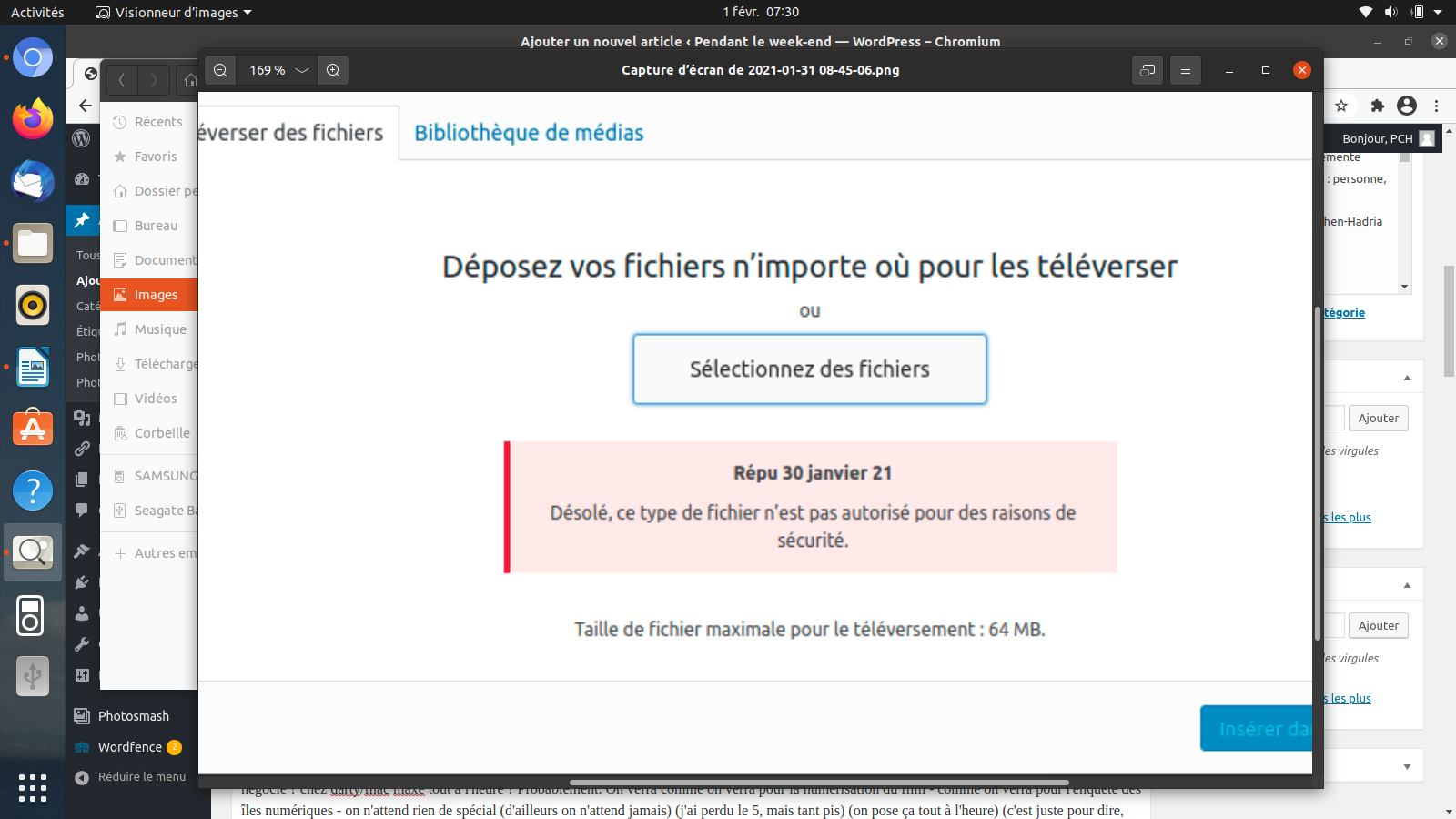Select Images in the file chooser sidebar
The height and width of the screenshot is (819, 1456).
[156, 295]
